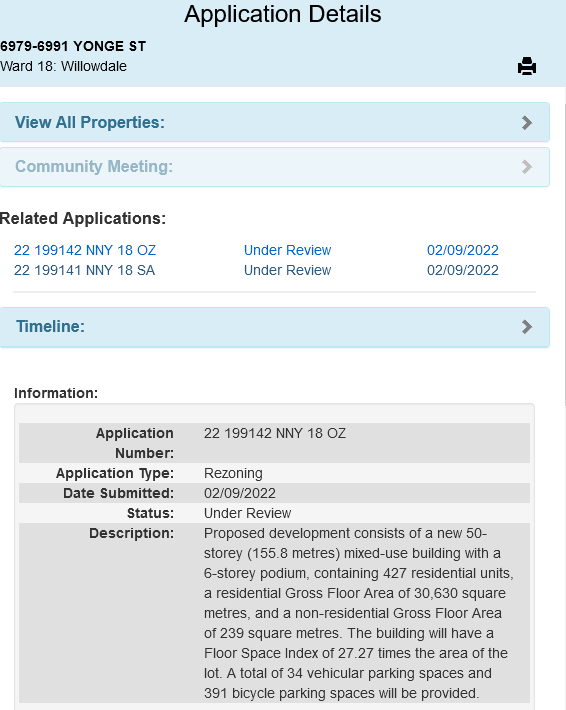Click the page scrollbar on right edge
The width and height of the screenshot is (566, 710).
click(x=565, y=254)
